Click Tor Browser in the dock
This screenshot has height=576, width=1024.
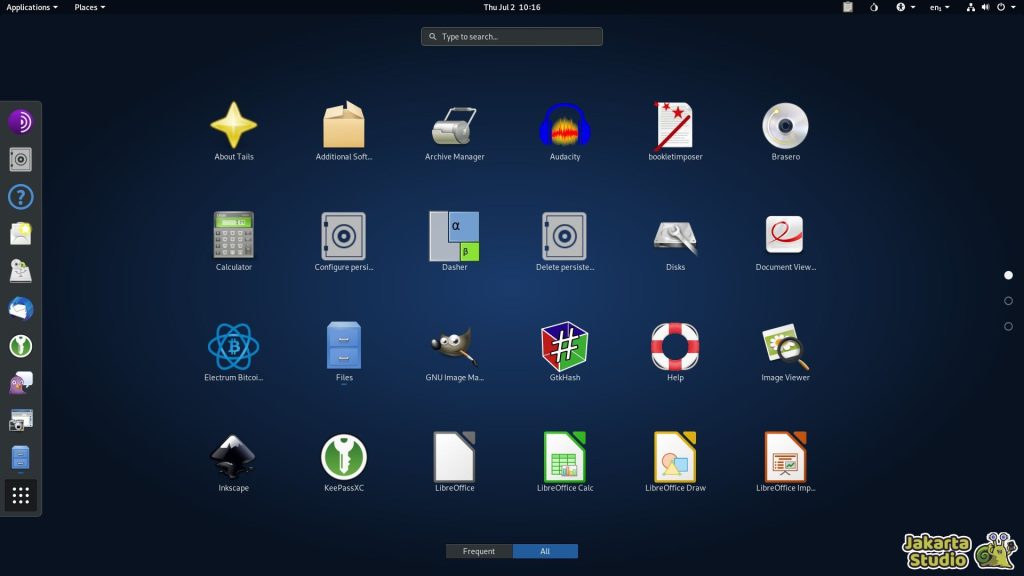click(x=21, y=122)
